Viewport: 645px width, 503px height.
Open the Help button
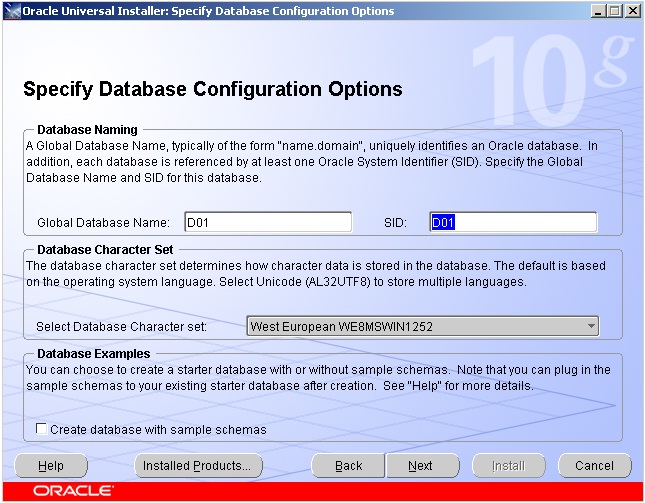(51, 466)
